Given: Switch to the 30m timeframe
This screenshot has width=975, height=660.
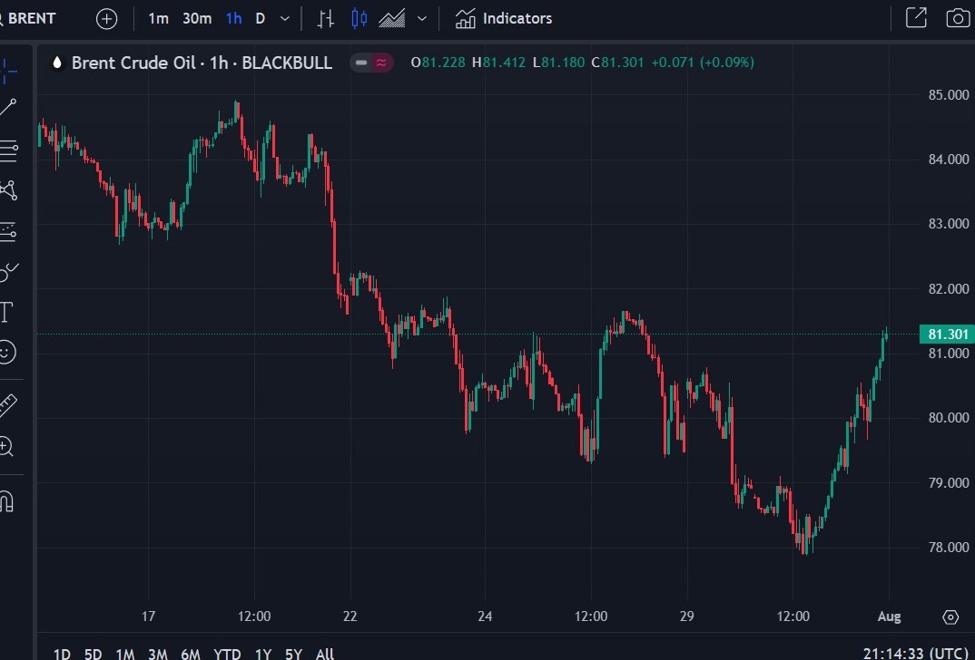Looking at the screenshot, I should click(x=197, y=19).
